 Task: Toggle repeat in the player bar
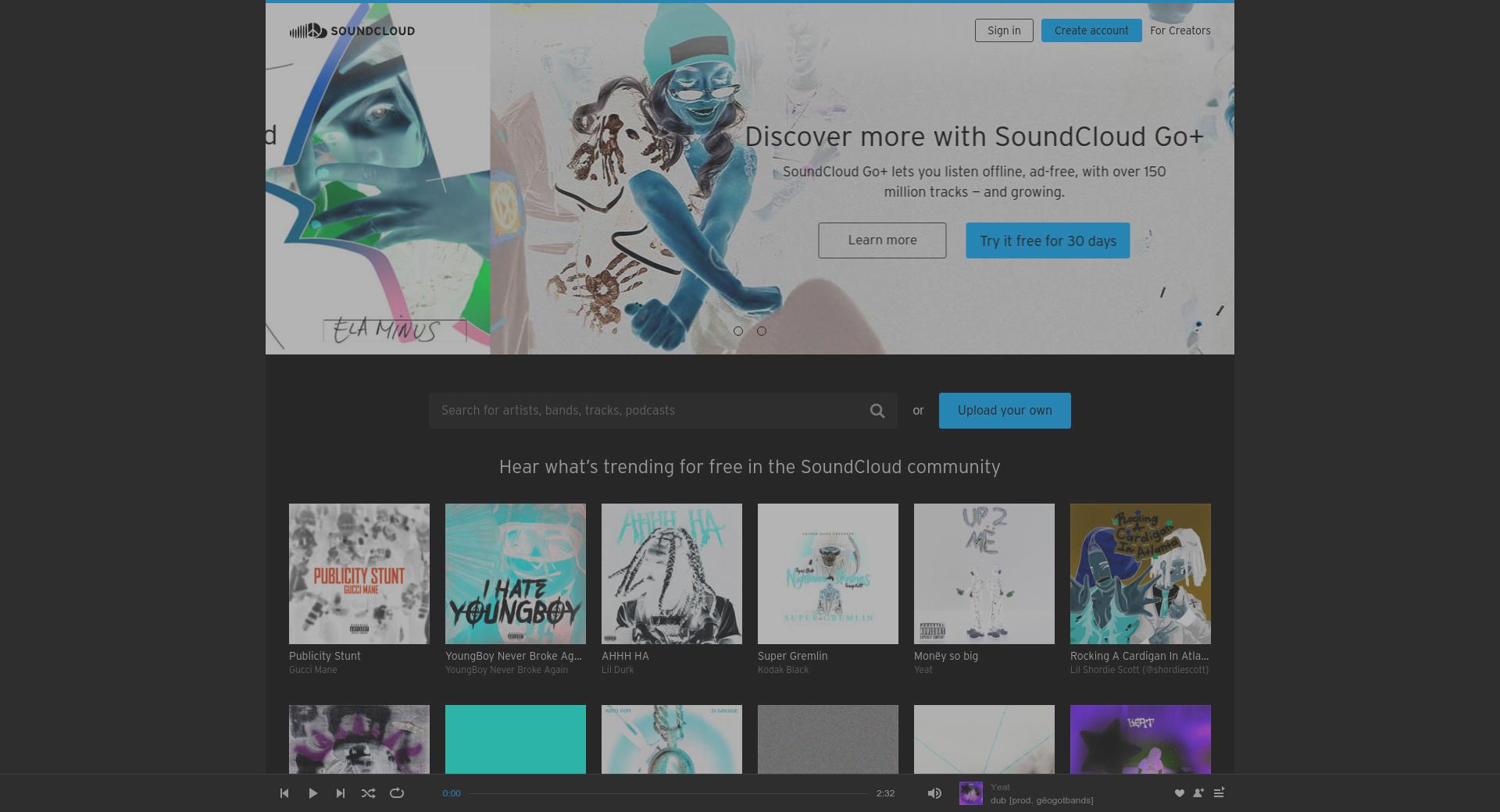(397, 793)
